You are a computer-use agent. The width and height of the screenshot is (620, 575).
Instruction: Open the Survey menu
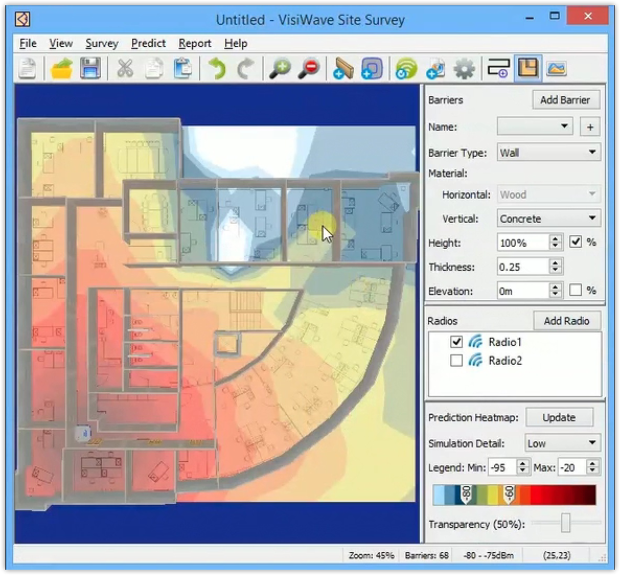pyautogui.click(x=102, y=43)
